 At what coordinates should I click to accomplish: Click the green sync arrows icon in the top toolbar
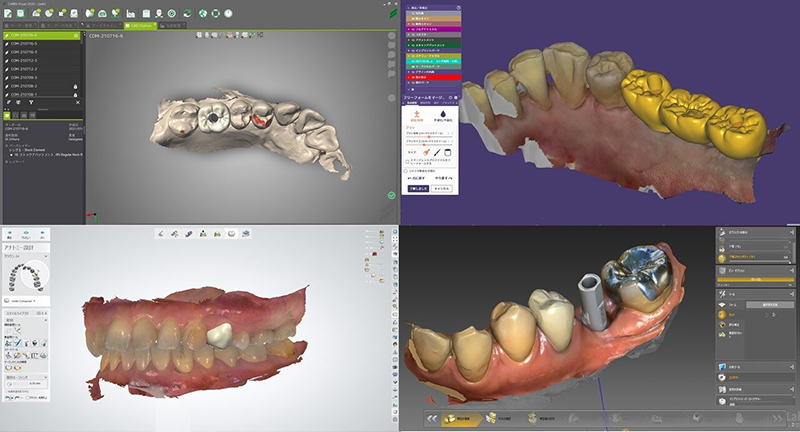coord(188,13)
